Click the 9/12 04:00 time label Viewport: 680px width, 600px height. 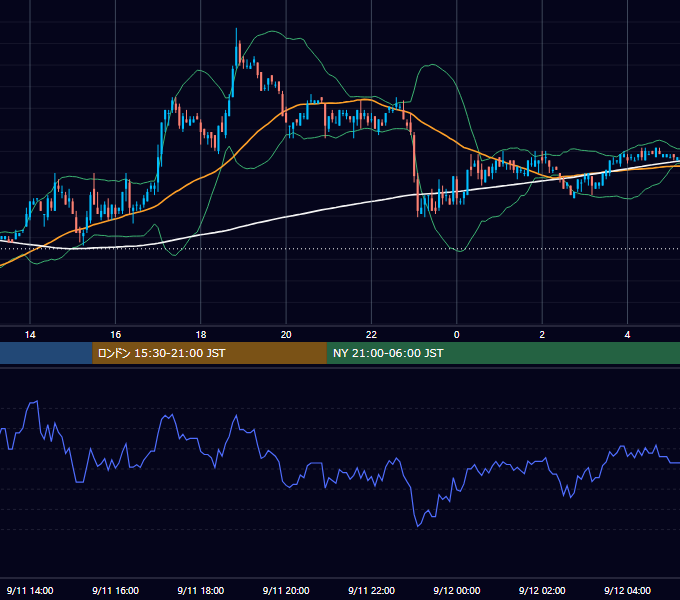[627, 590]
